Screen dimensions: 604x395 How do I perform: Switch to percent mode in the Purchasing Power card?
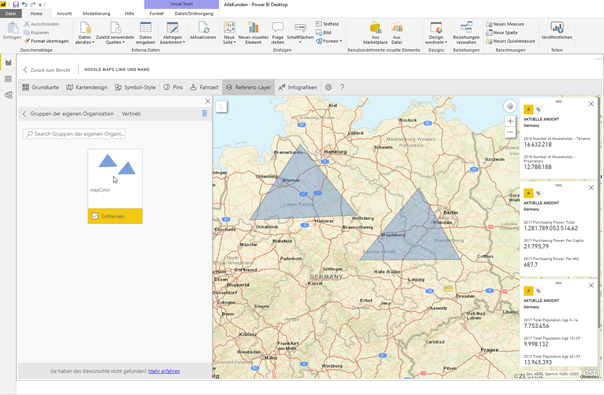(x=538, y=193)
